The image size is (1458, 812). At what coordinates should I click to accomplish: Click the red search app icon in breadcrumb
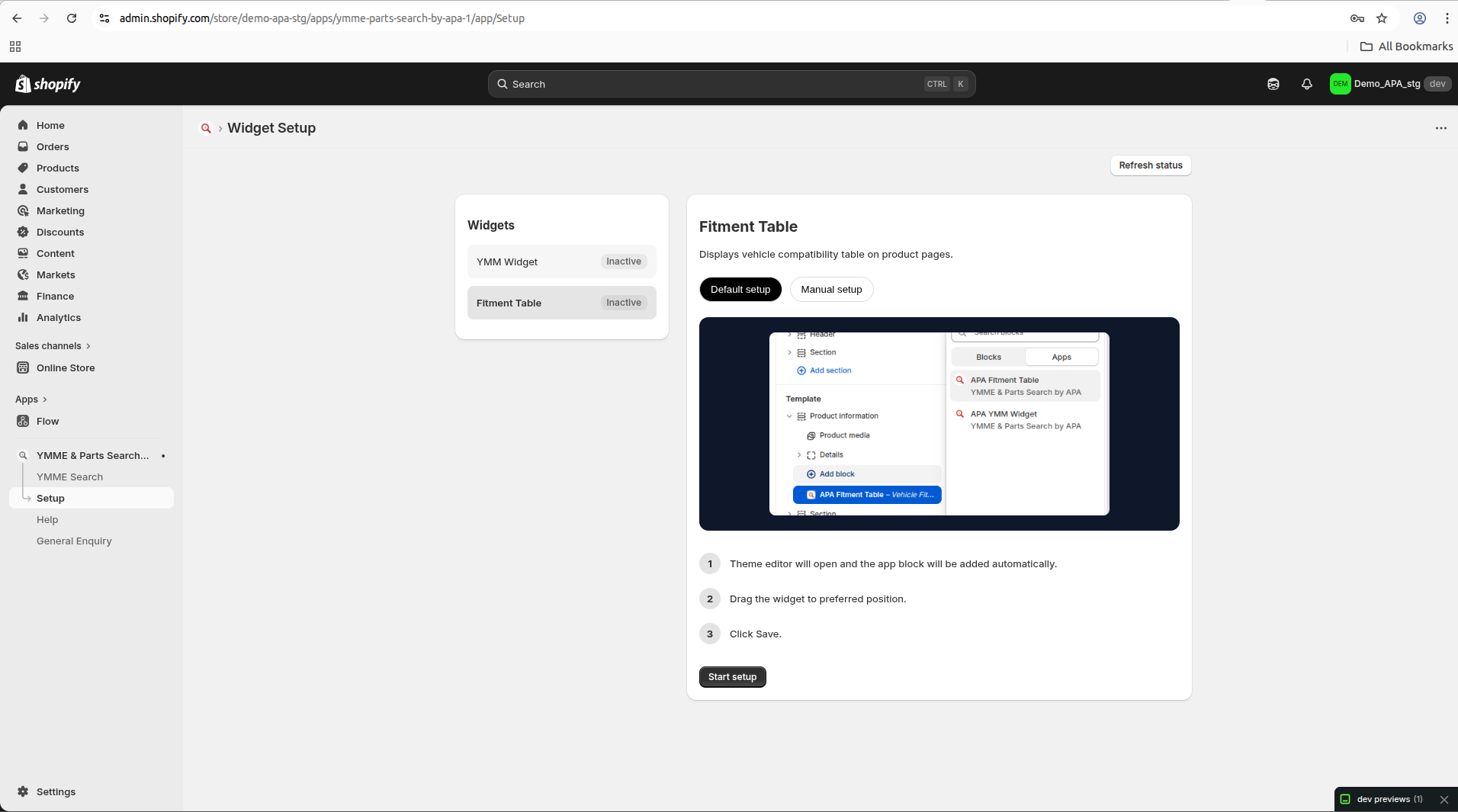point(206,128)
